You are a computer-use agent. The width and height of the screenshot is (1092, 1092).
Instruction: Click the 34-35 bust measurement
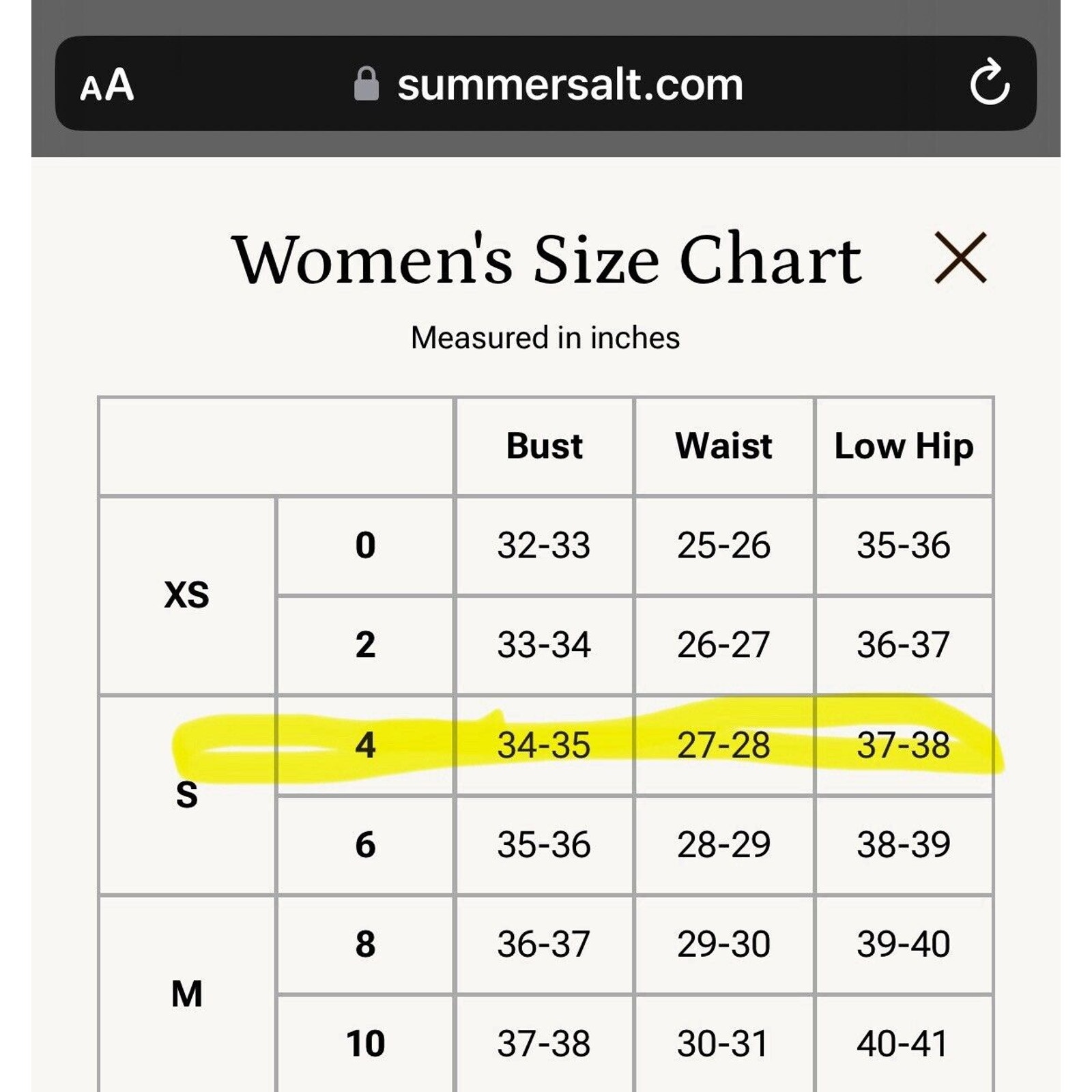pyautogui.click(x=544, y=745)
